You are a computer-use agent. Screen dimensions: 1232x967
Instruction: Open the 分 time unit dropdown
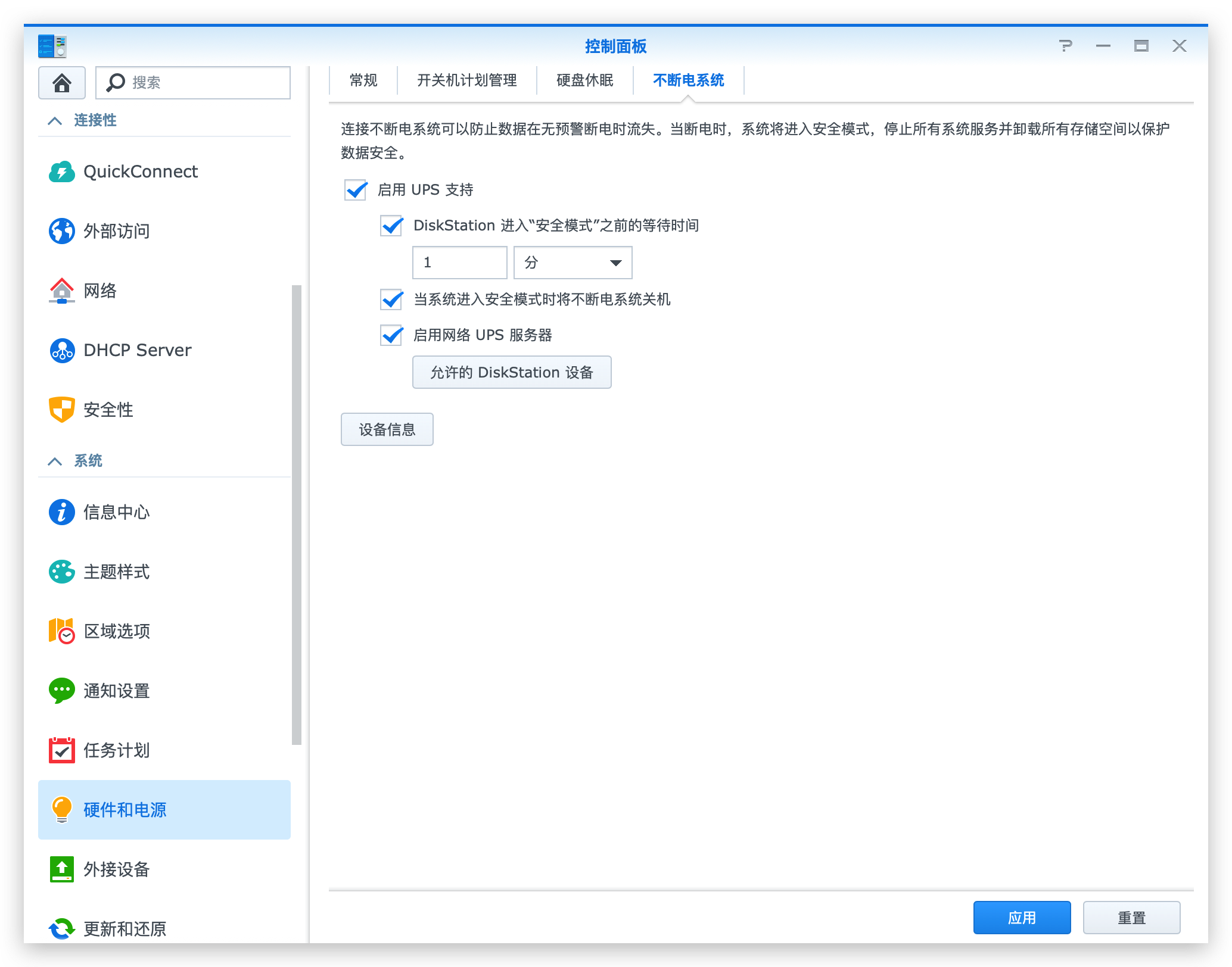[573, 263]
